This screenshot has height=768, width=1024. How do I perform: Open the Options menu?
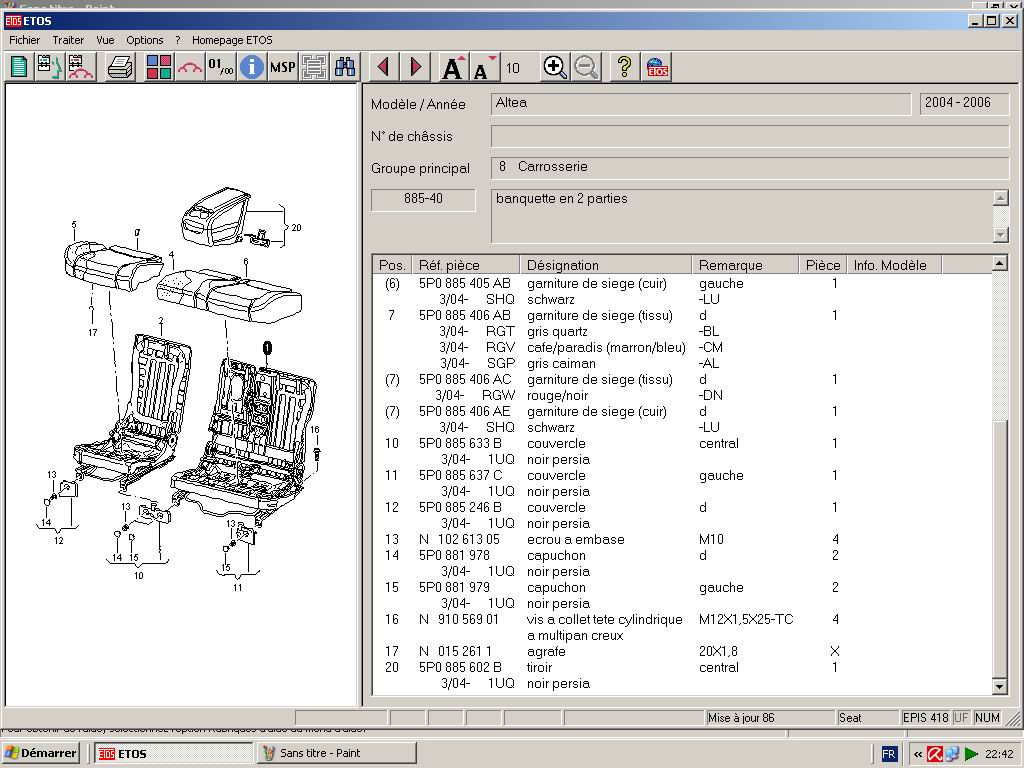tap(145, 40)
